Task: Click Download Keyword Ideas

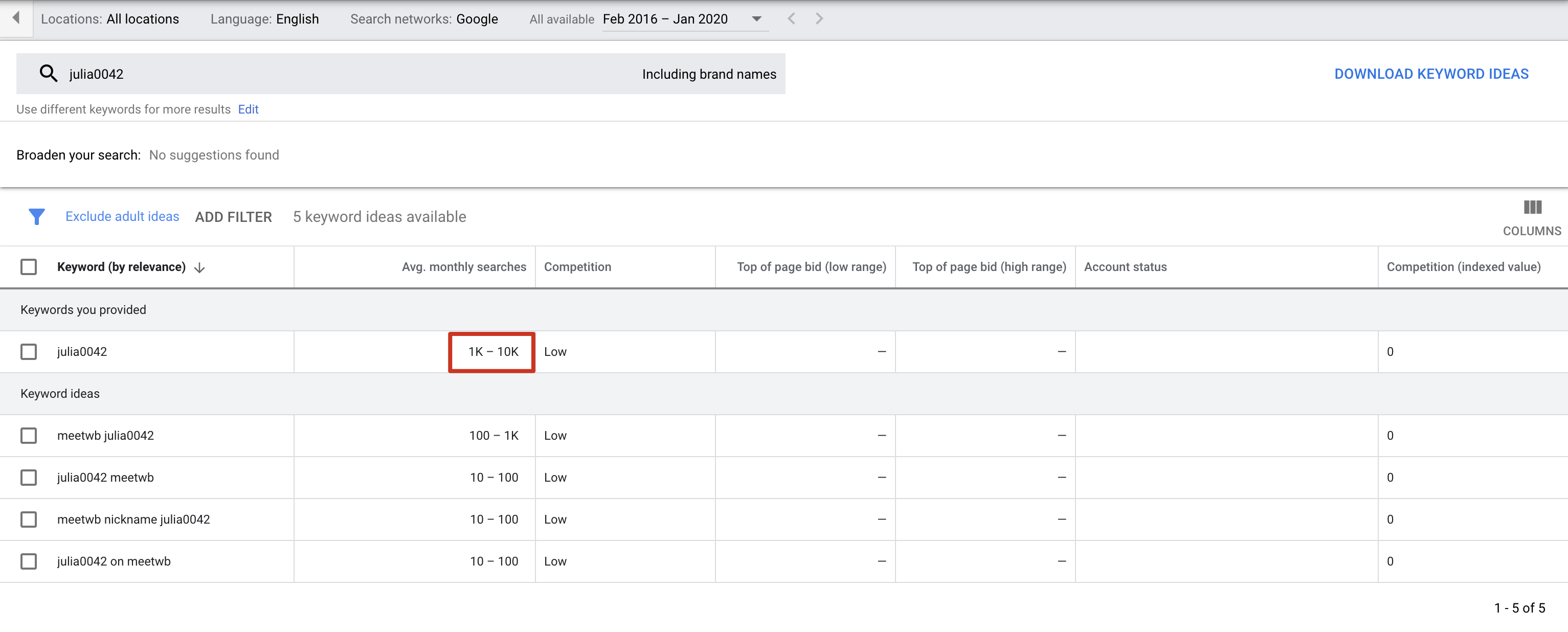Action: coord(1431,74)
